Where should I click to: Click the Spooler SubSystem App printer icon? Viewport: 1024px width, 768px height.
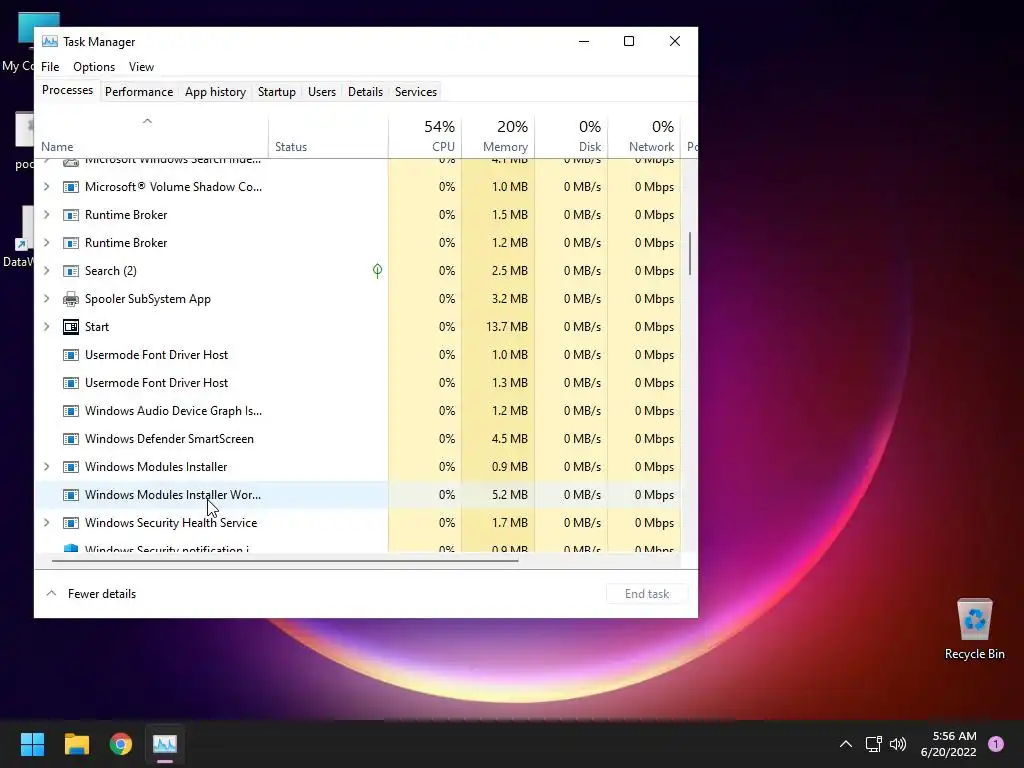coord(71,299)
